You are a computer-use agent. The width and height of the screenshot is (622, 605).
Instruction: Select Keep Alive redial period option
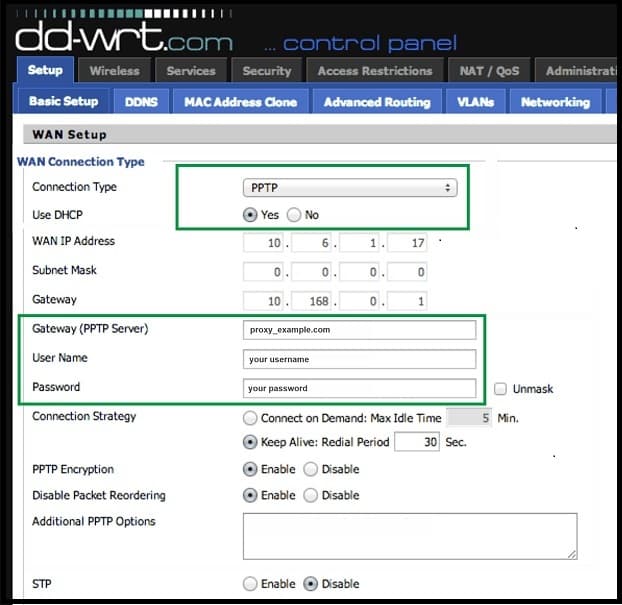click(x=250, y=442)
